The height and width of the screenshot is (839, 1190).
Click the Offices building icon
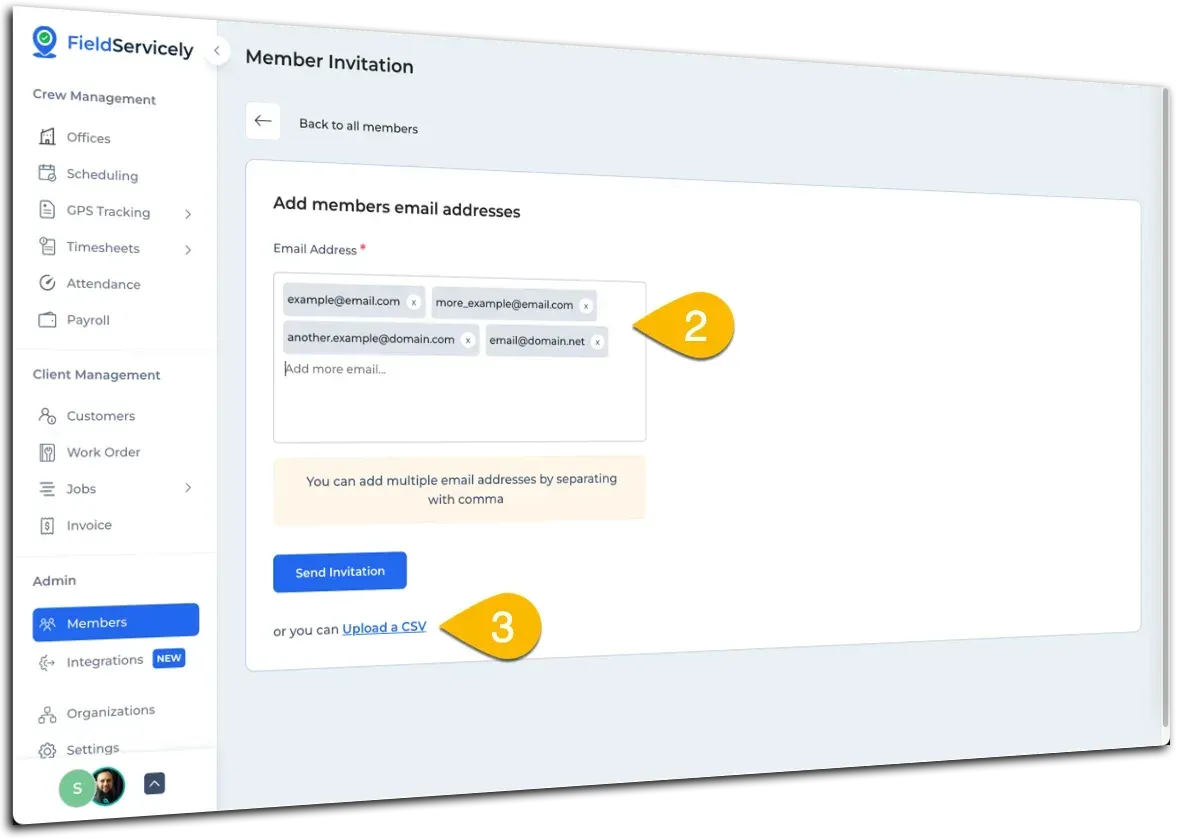click(46, 137)
